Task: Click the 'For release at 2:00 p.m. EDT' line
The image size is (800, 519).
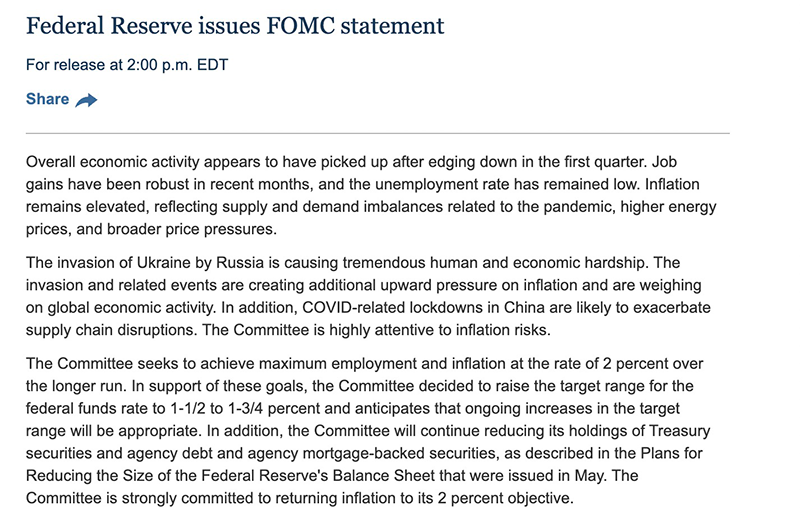Action: click(x=127, y=65)
